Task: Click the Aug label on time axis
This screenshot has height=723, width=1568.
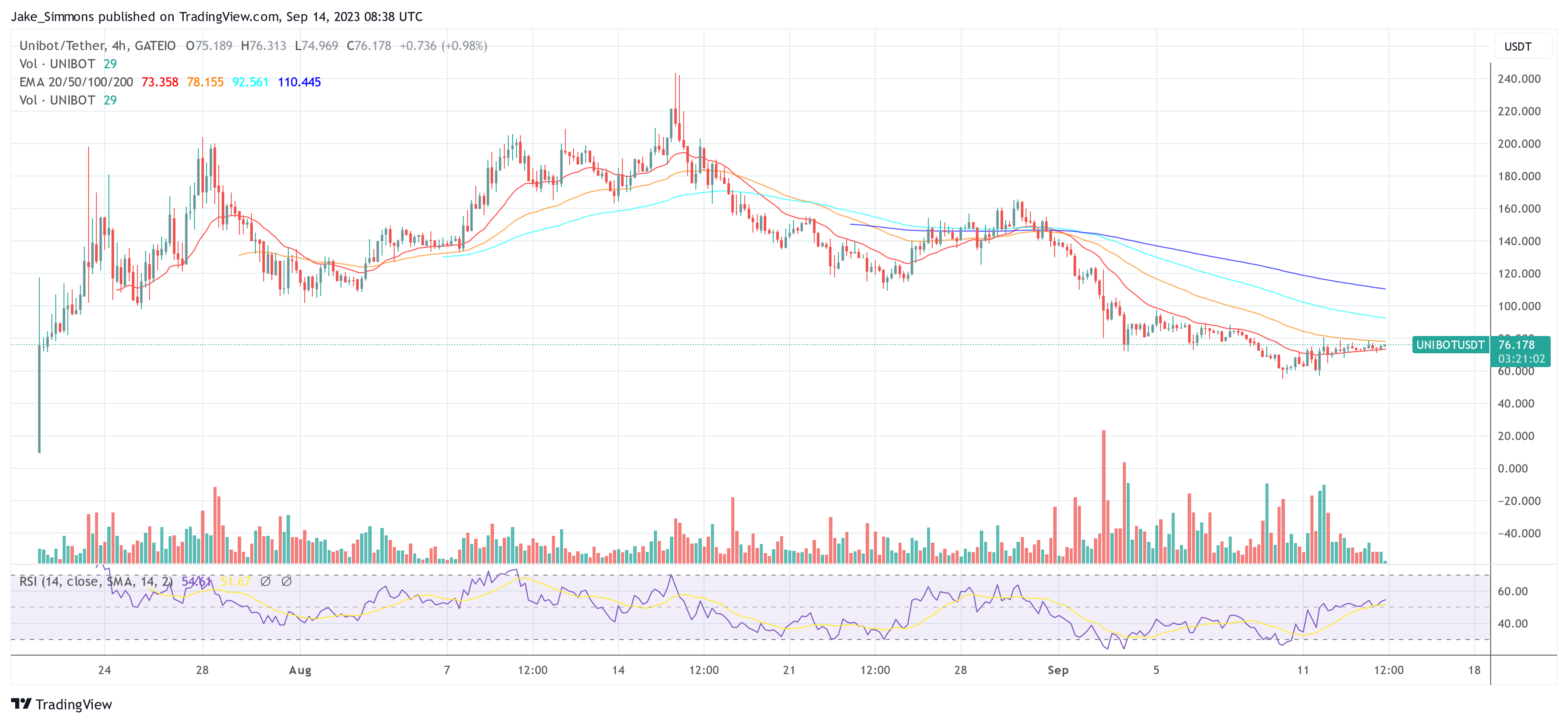Action: [x=300, y=671]
